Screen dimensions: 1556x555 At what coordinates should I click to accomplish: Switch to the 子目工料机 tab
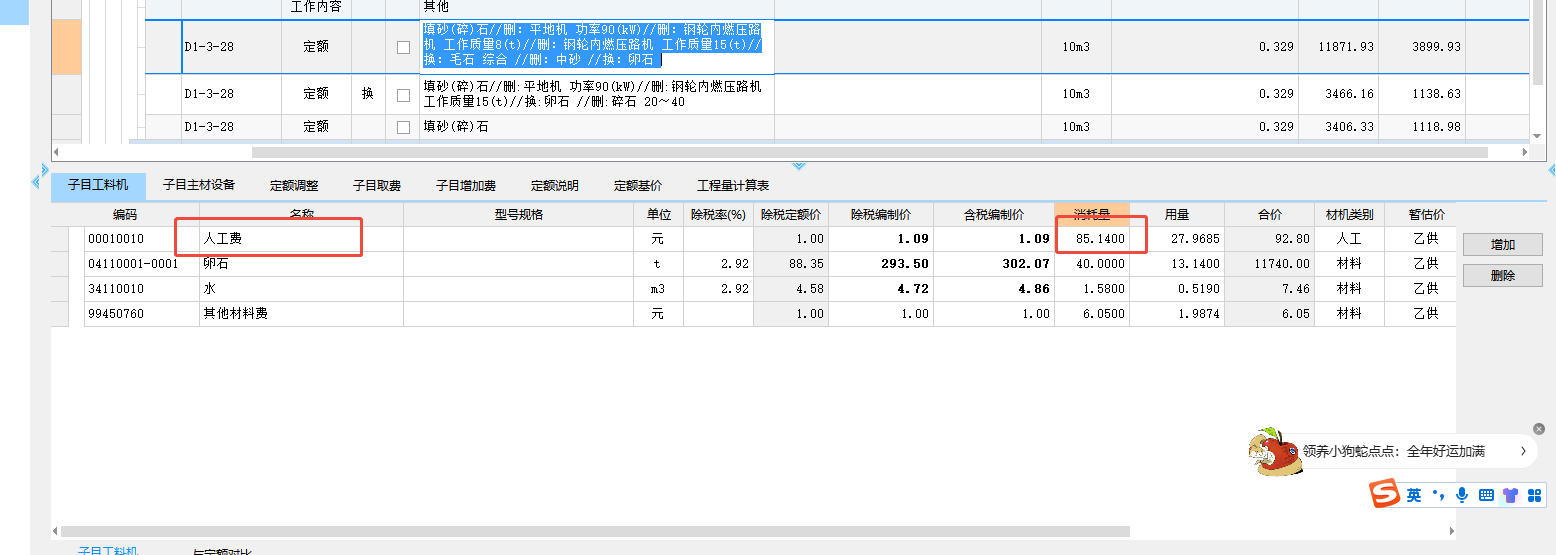[98, 186]
